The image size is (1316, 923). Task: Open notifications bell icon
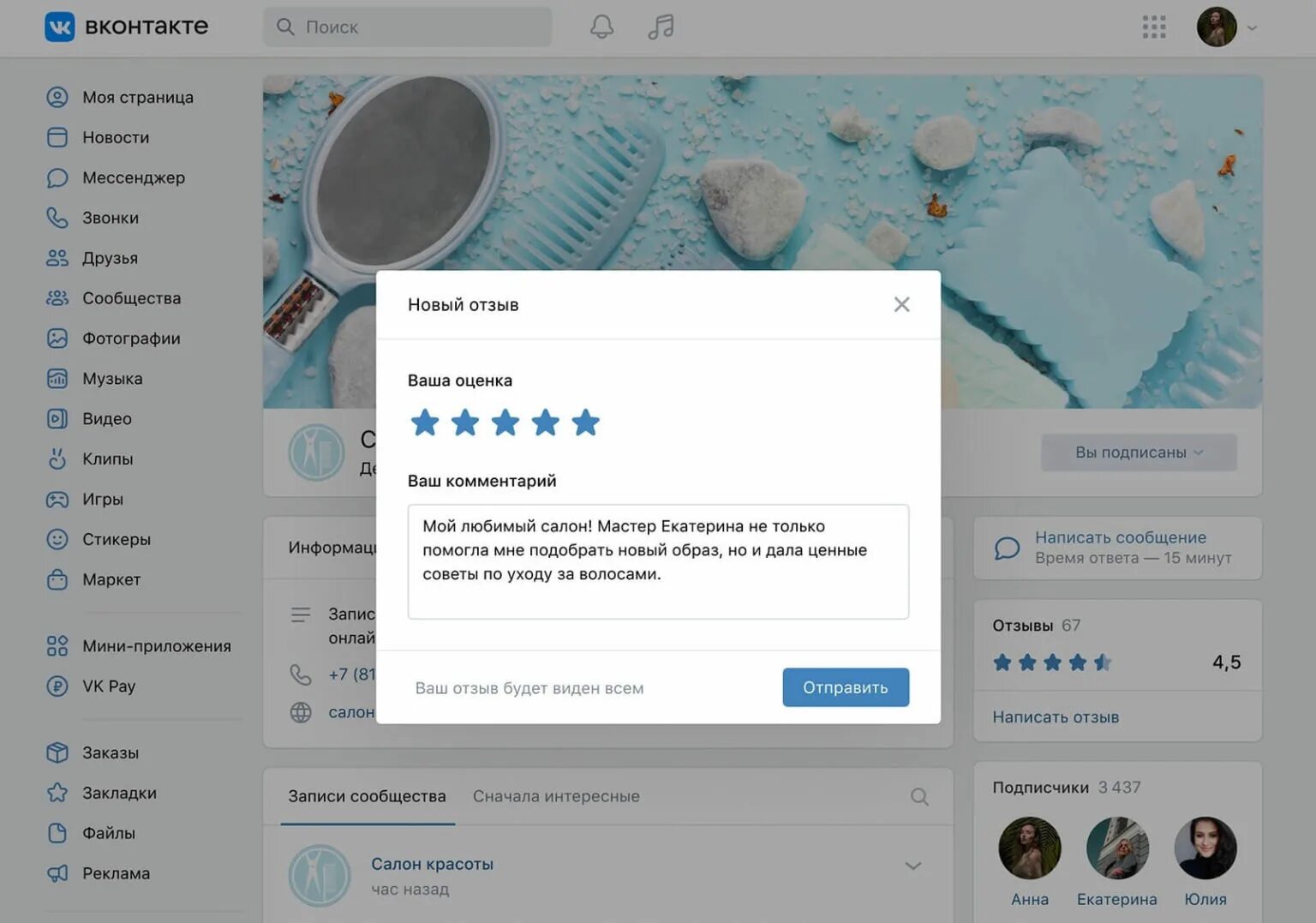[602, 27]
